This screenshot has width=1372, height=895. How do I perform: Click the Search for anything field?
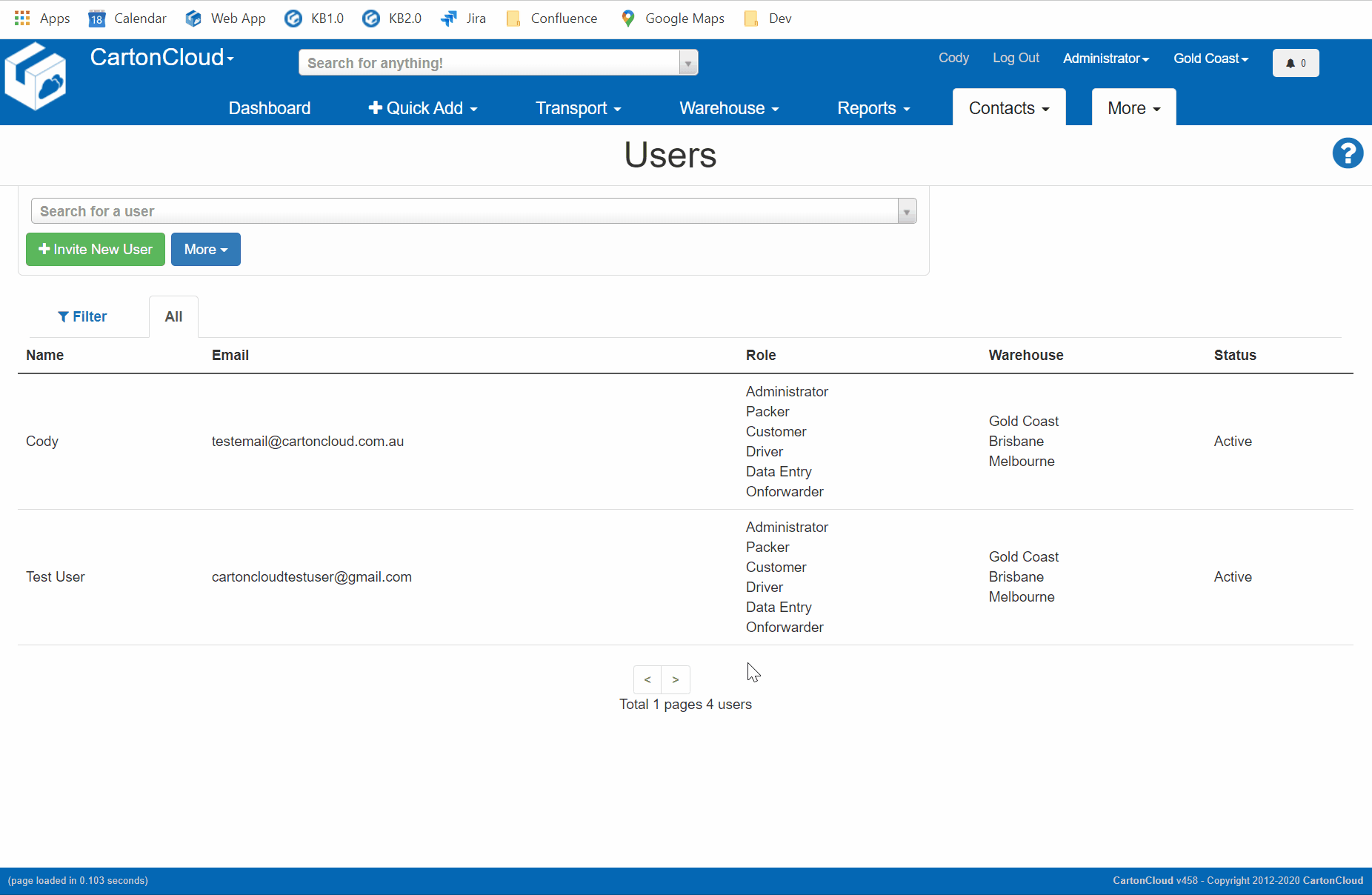pyautogui.click(x=489, y=63)
